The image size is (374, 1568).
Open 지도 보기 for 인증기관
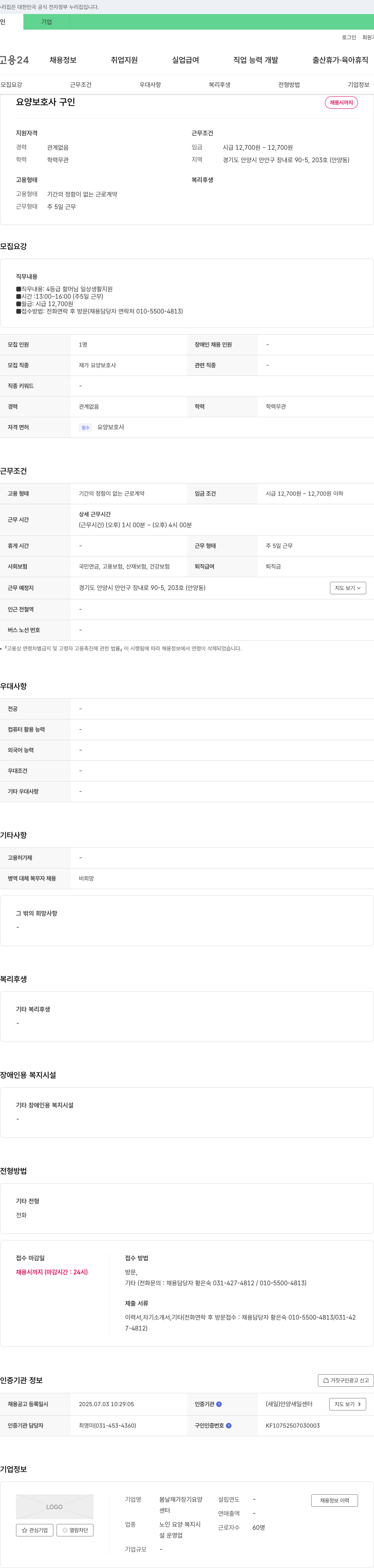click(x=348, y=1404)
